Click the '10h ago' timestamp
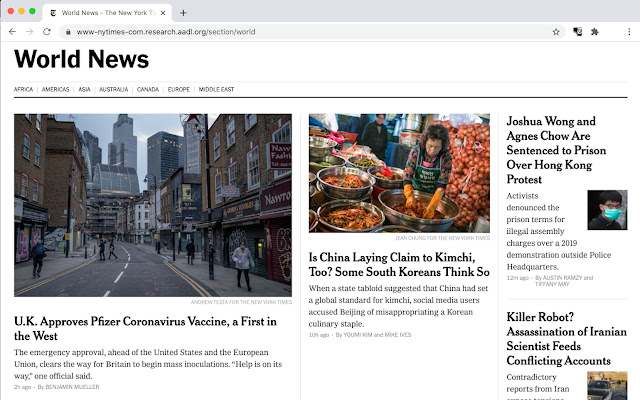Screen dimensions: 640x400 point(319,335)
